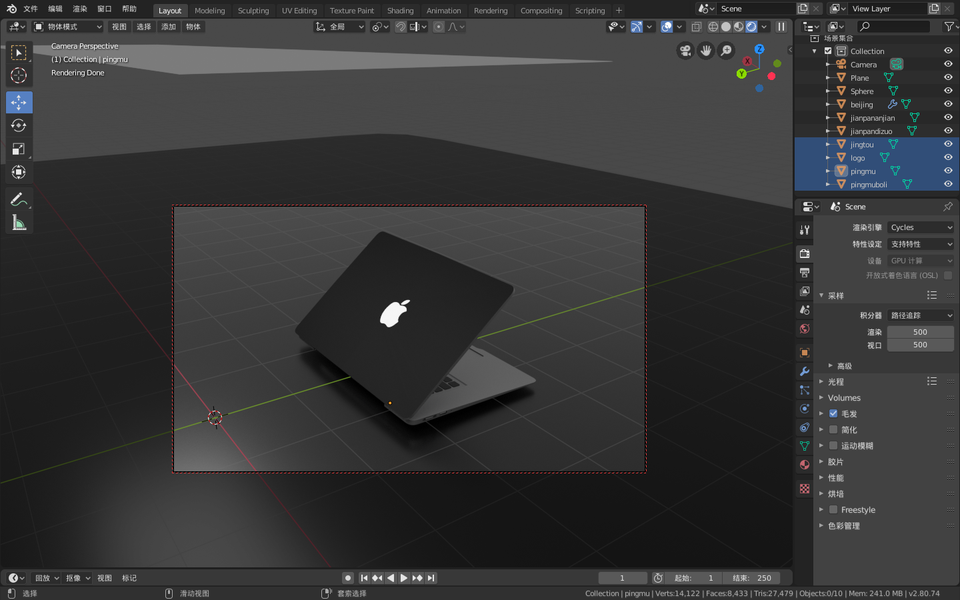This screenshot has width=960, height=600.
Task: Select the Measure tool
Action: pyautogui.click(x=19, y=223)
